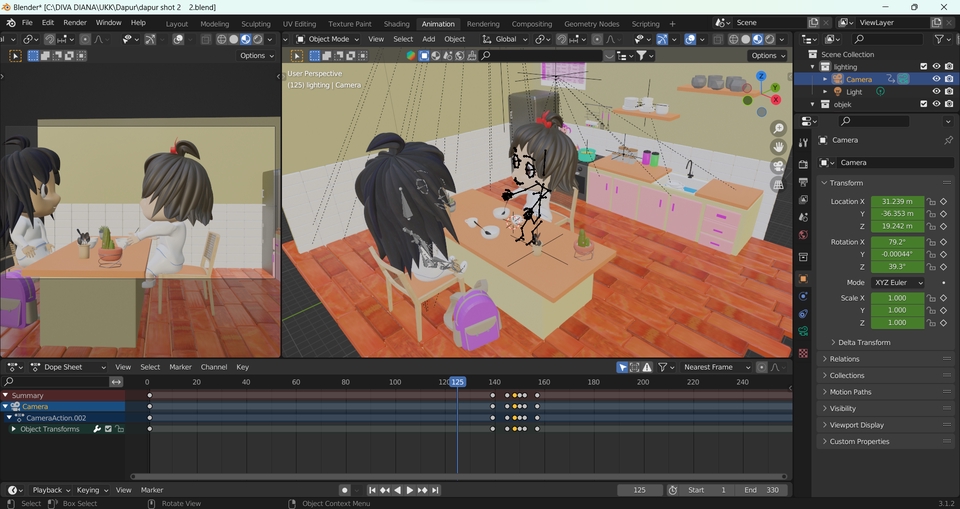The width and height of the screenshot is (960, 509).
Task: Open the Object Constraints properties tab
Action: pos(803,314)
